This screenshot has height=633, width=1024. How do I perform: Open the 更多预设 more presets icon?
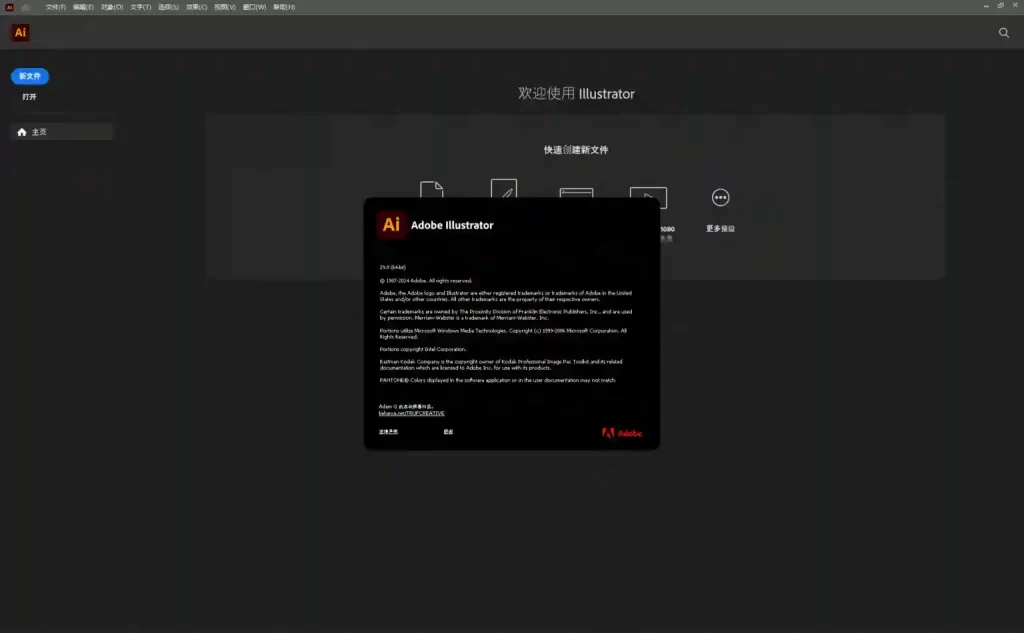(720, 198)
